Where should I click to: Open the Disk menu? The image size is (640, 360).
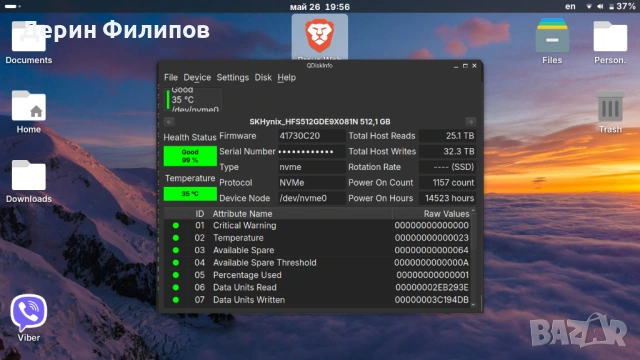point(263,77)
